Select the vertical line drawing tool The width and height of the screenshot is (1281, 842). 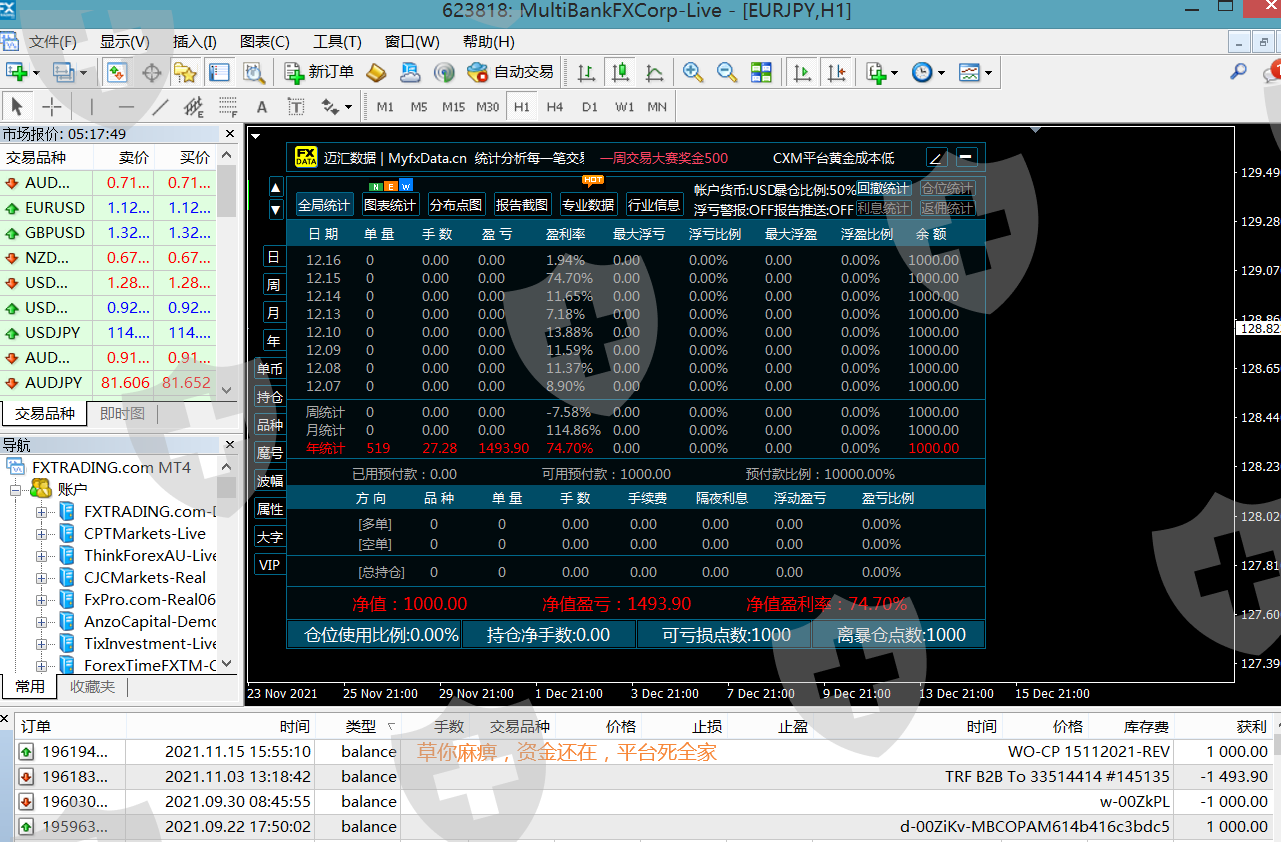tap(91, 106)
